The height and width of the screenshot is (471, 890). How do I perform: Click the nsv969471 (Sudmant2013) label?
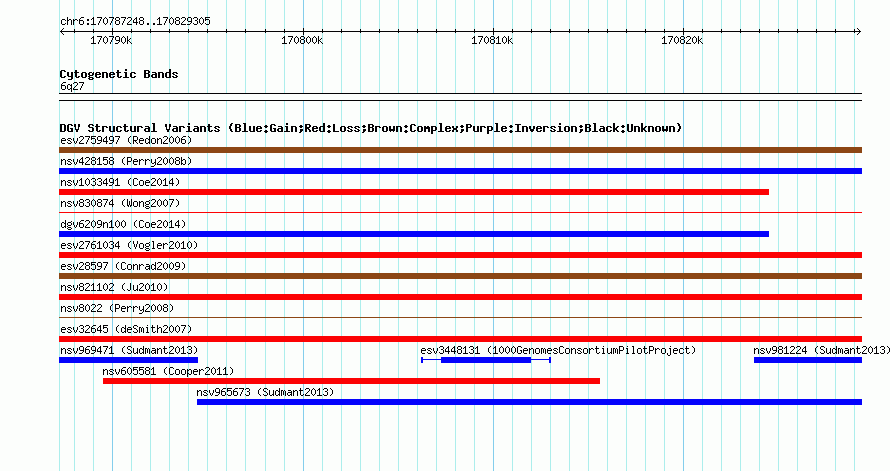pos(129,350)
